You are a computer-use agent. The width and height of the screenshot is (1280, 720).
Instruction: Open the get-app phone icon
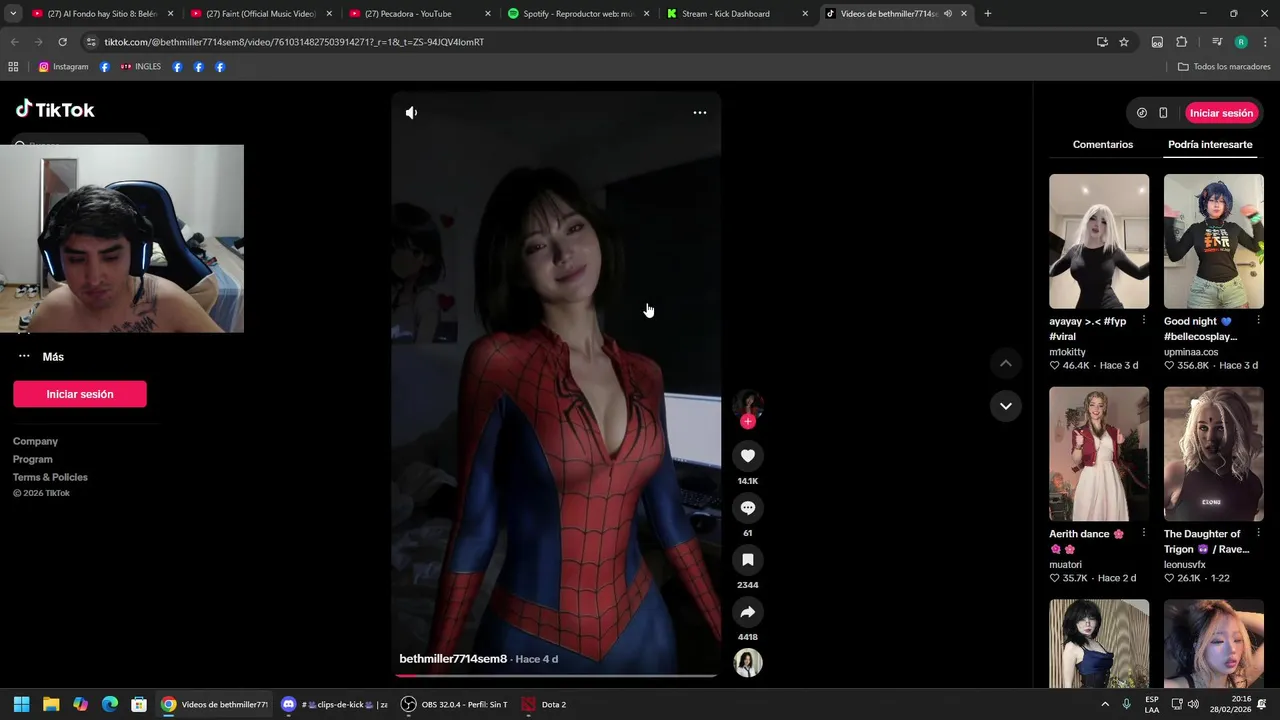click(x=1163, y=113)
